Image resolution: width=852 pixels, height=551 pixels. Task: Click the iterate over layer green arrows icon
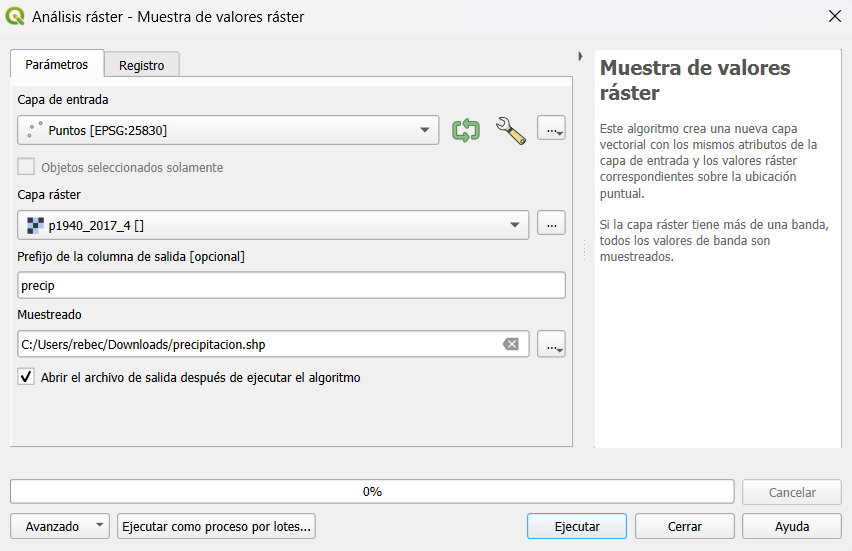tap(466, 130)
